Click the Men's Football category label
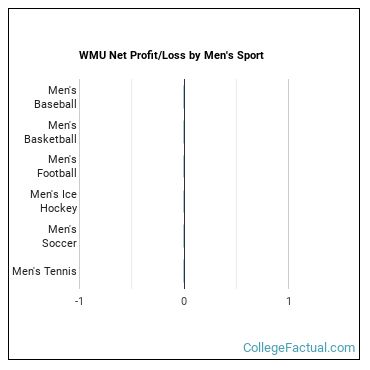370x370 pixels. coord(57,166)
